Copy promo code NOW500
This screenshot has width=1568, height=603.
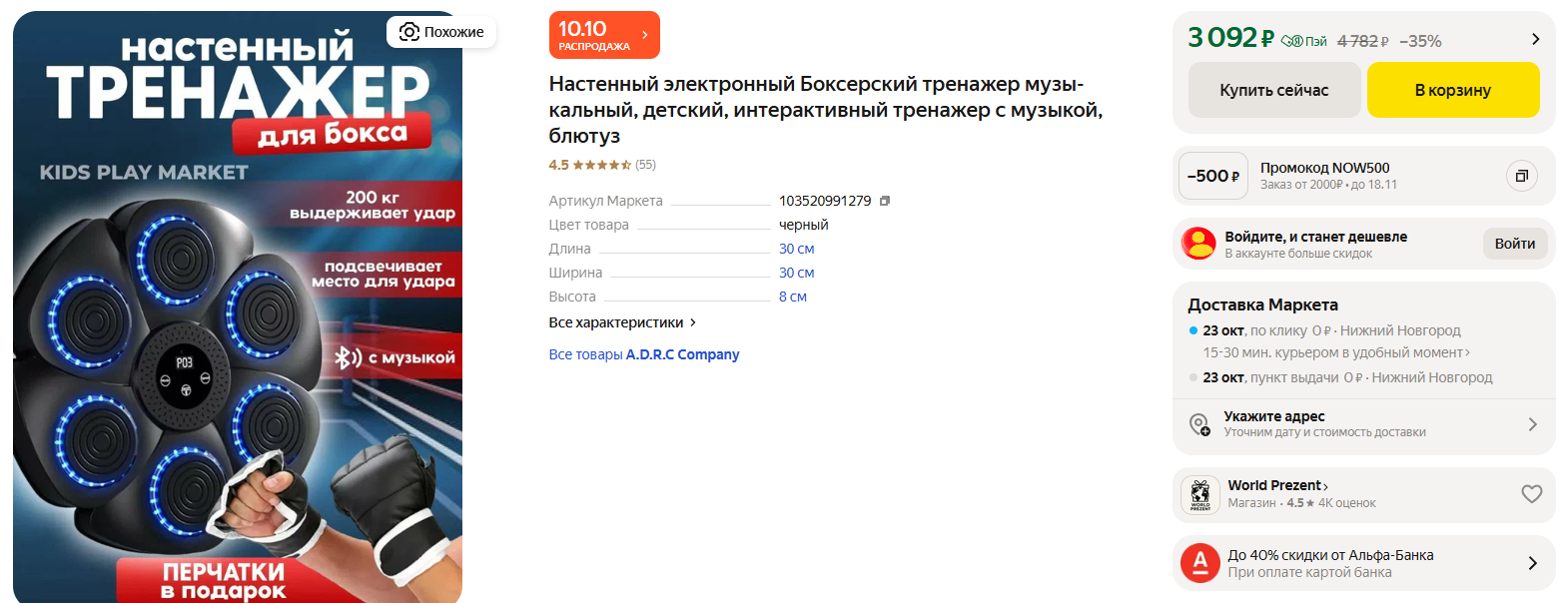pos(1521,177)
